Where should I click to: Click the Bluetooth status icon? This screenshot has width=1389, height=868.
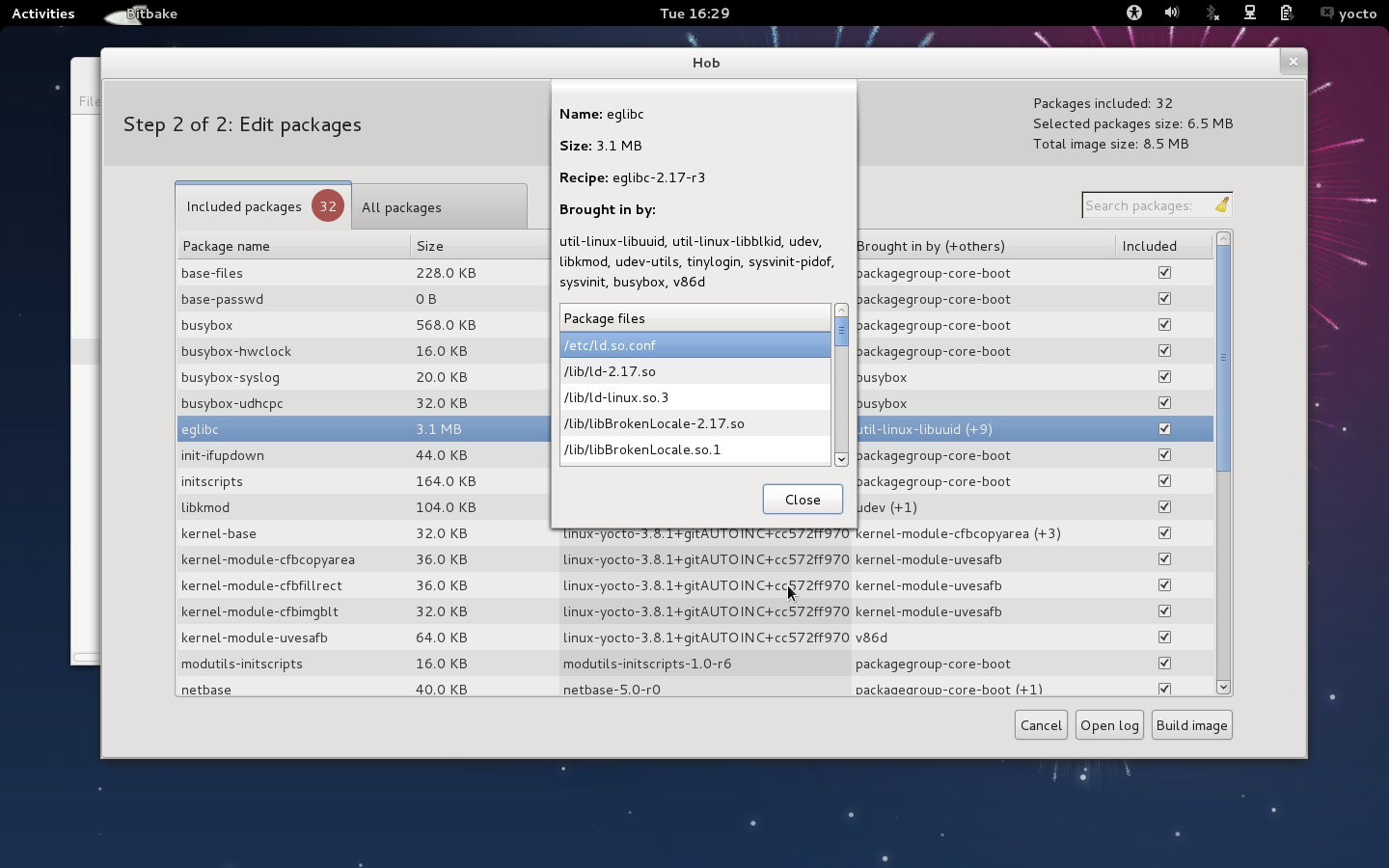(x=1212, y=13)
